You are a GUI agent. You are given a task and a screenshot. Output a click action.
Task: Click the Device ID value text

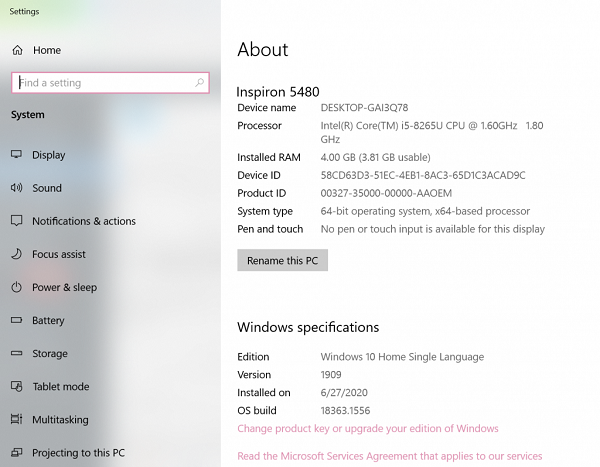(422, 175)
